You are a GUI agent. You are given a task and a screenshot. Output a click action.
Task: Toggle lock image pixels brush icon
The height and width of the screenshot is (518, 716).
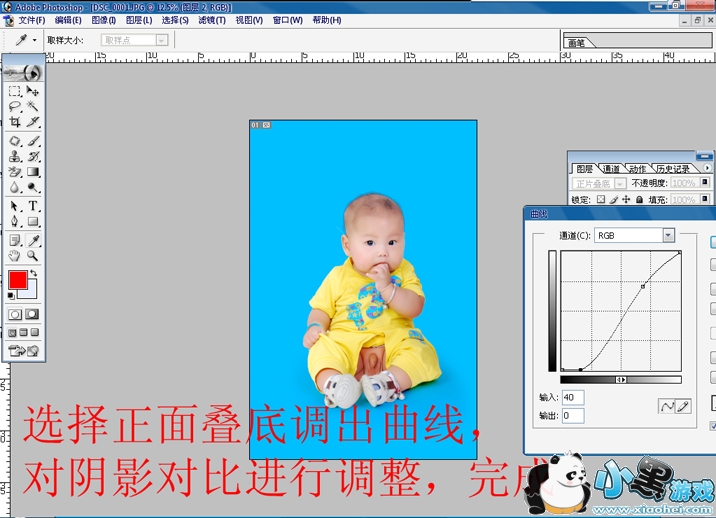pos(614,199)
